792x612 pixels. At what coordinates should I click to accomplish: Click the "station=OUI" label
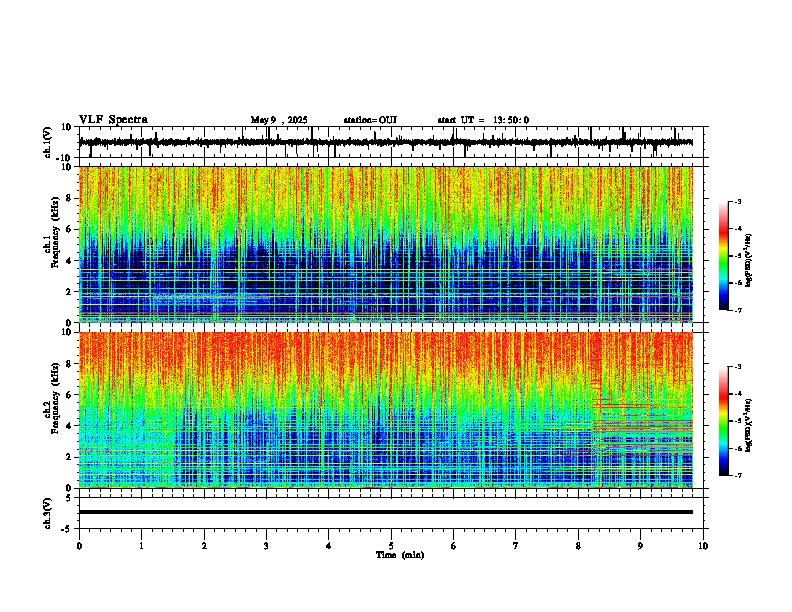click(370, 120)
